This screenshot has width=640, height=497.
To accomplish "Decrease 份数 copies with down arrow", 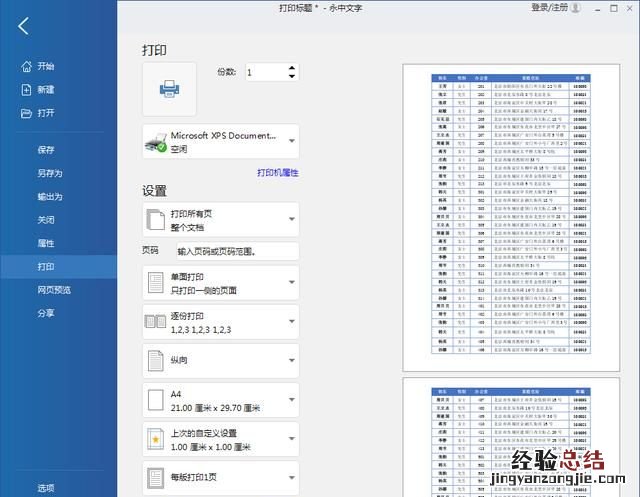I will (x=292, y=77).
